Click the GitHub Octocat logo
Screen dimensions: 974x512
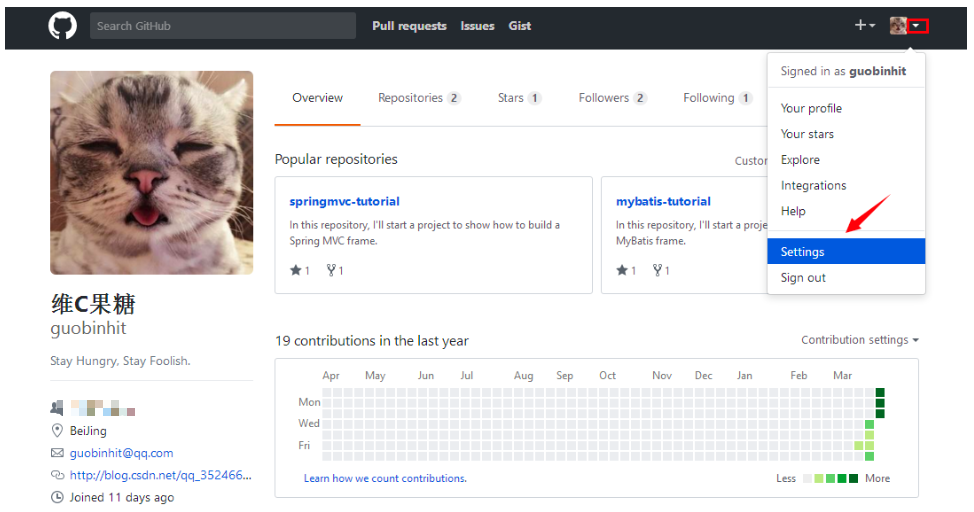[63, 26]
